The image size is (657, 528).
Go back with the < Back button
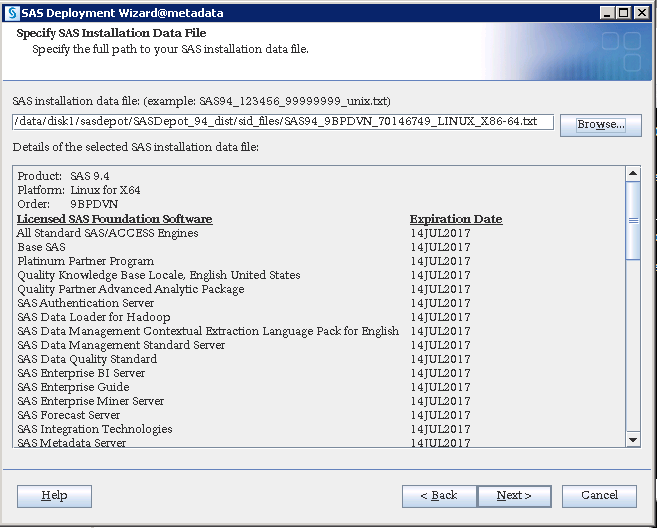[x=439, y=496]
